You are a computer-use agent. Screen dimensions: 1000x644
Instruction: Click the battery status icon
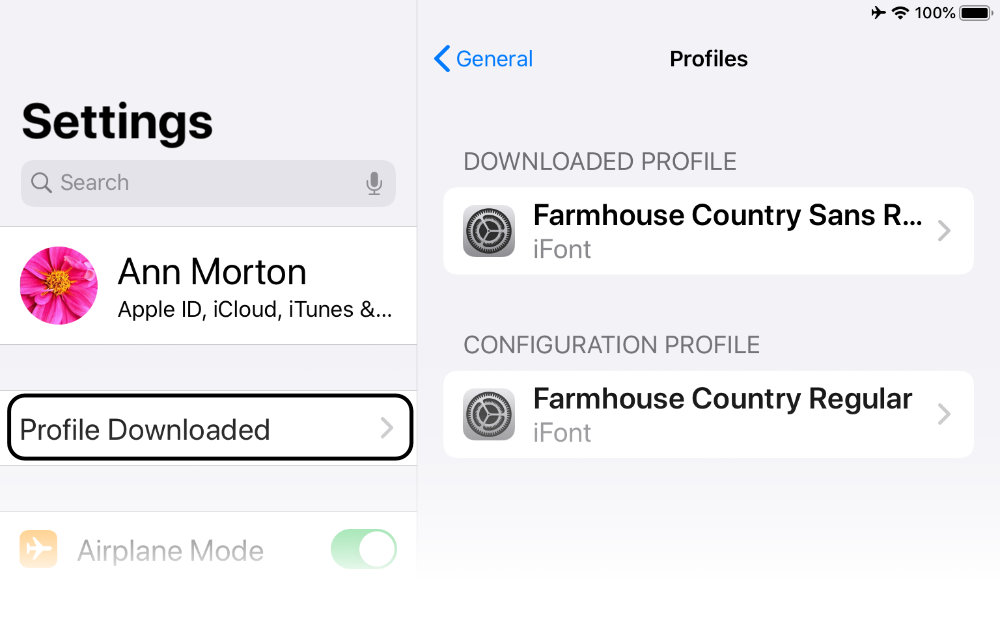coord(976,13)
